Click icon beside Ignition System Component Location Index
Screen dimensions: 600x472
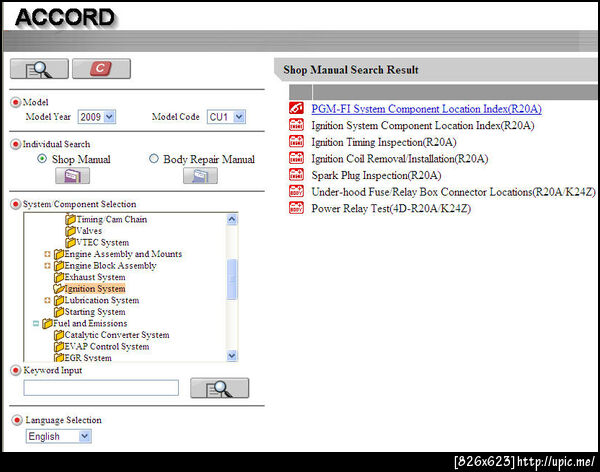pyautogui.click(x=296, y=125)
